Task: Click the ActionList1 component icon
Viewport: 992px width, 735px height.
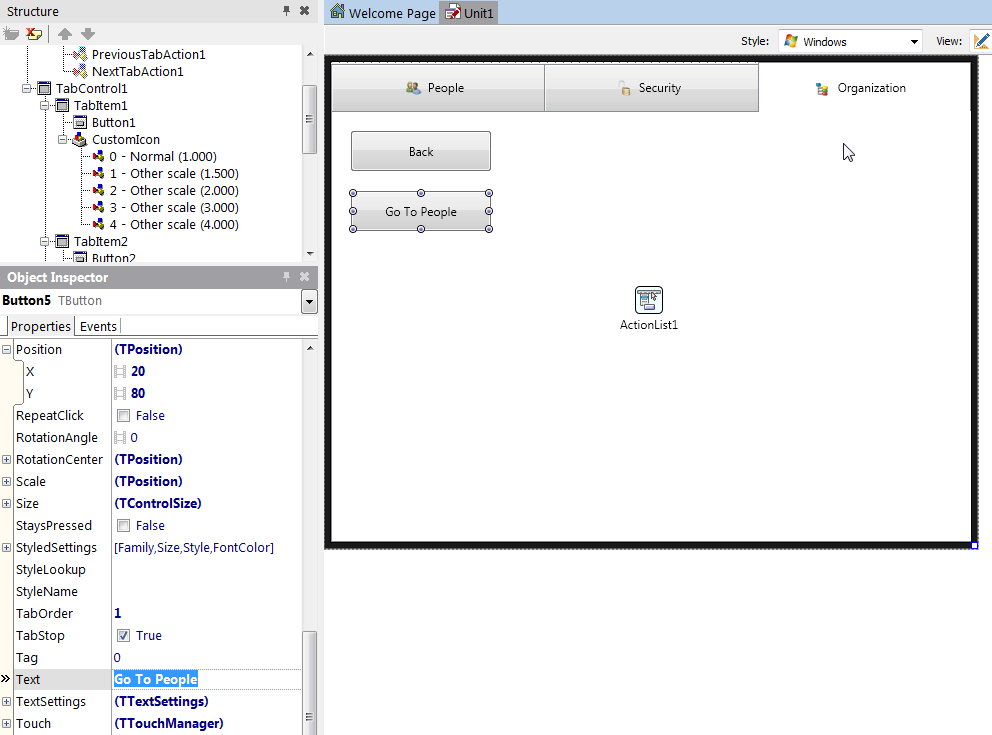Action: [648, 299]
